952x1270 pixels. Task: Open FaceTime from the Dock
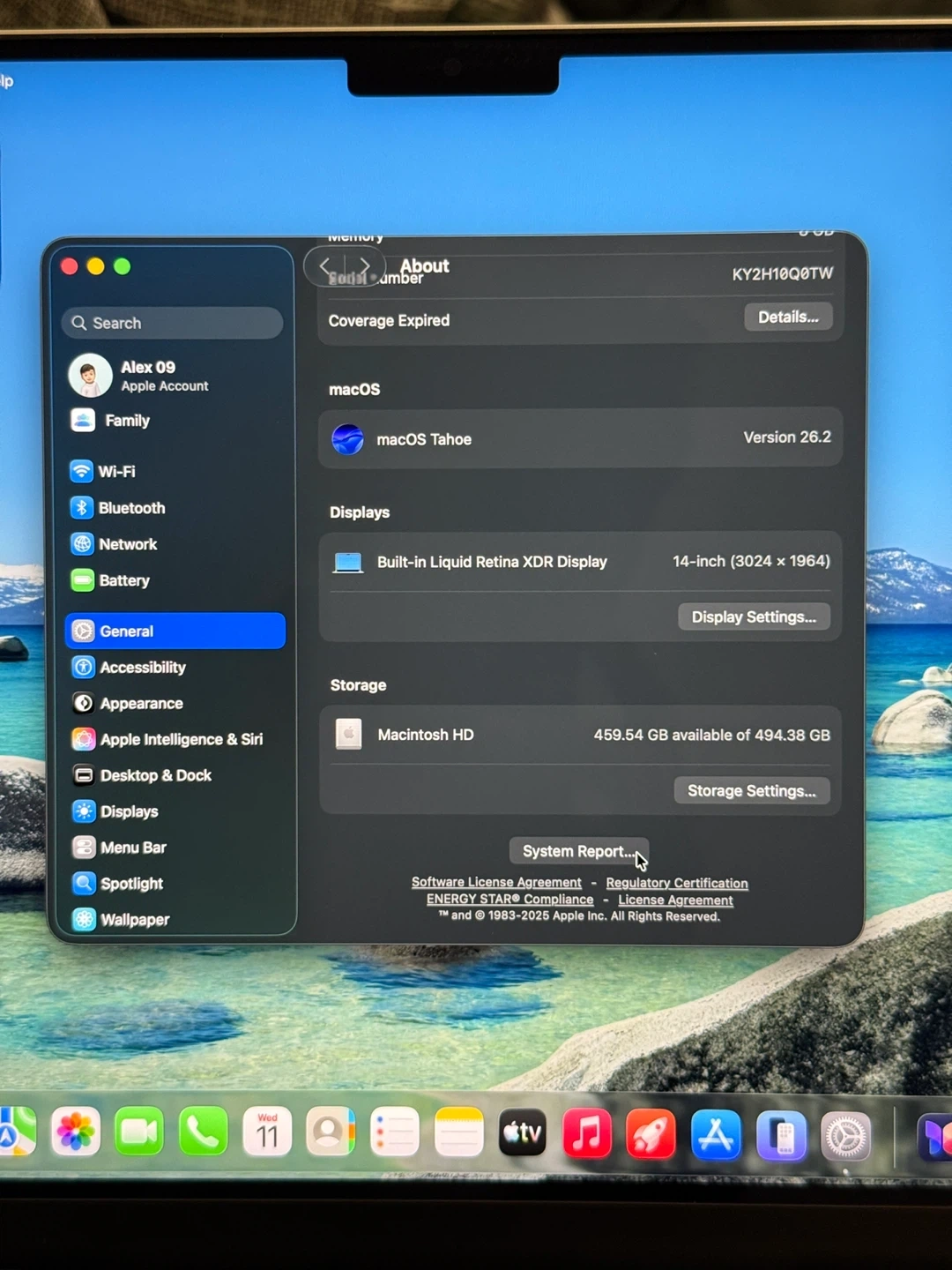point(139,1132)
